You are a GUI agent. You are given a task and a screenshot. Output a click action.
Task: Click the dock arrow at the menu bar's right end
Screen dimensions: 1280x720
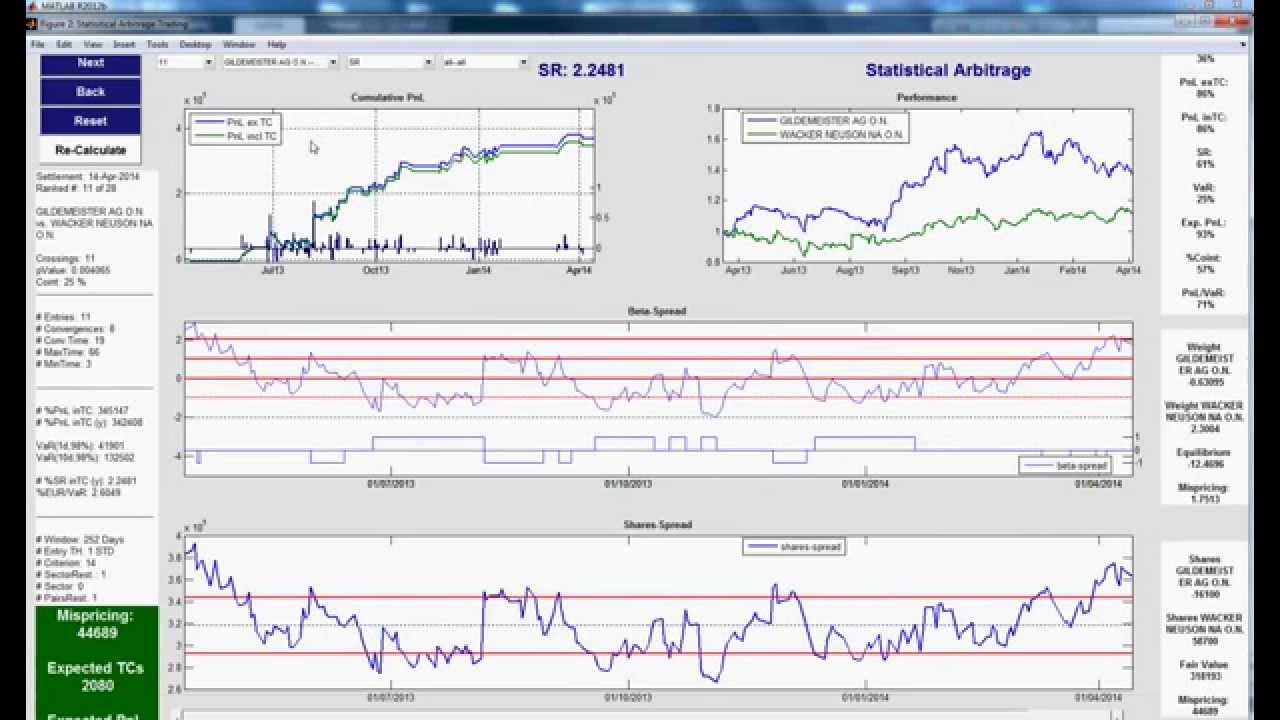pyautogui.click(x=1243, y=45)
